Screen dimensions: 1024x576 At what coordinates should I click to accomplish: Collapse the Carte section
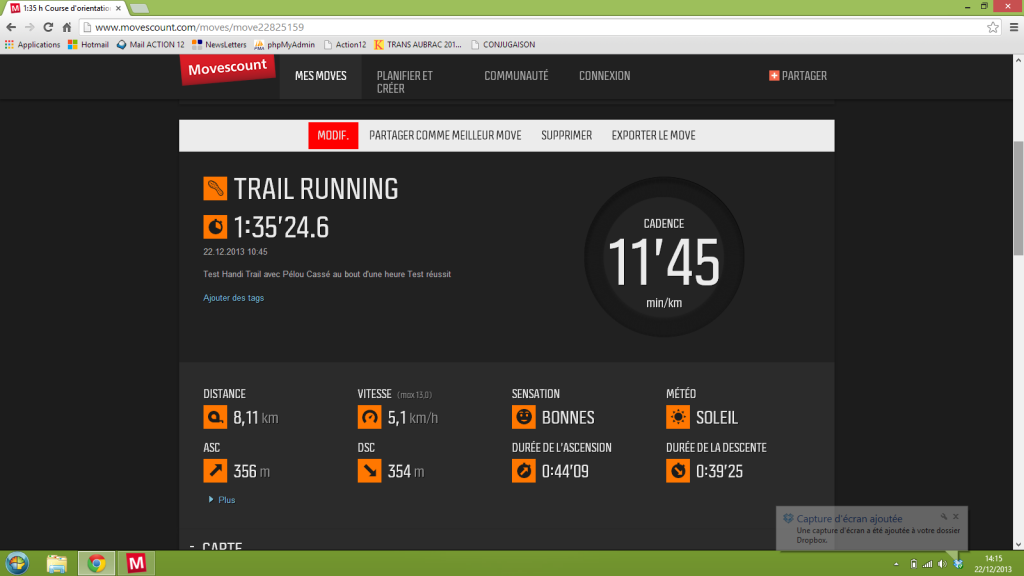tap(192, 546)
